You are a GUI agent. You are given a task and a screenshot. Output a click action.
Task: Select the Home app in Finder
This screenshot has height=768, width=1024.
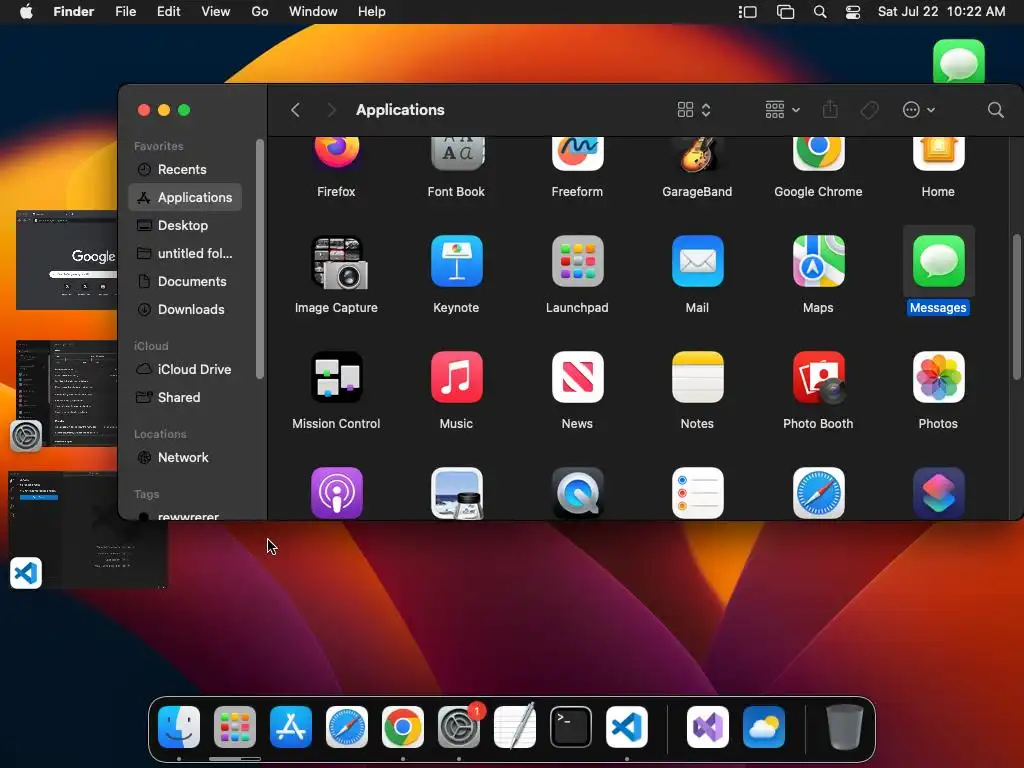point(938,153)
